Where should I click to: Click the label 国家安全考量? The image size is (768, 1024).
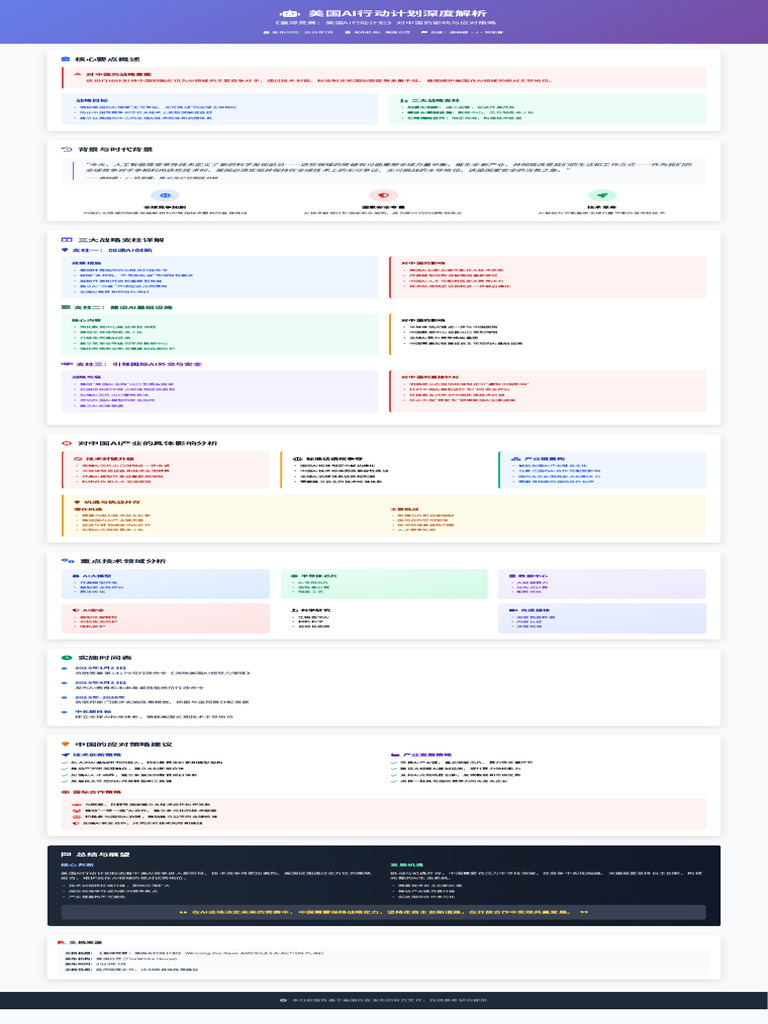coord(383,207)
